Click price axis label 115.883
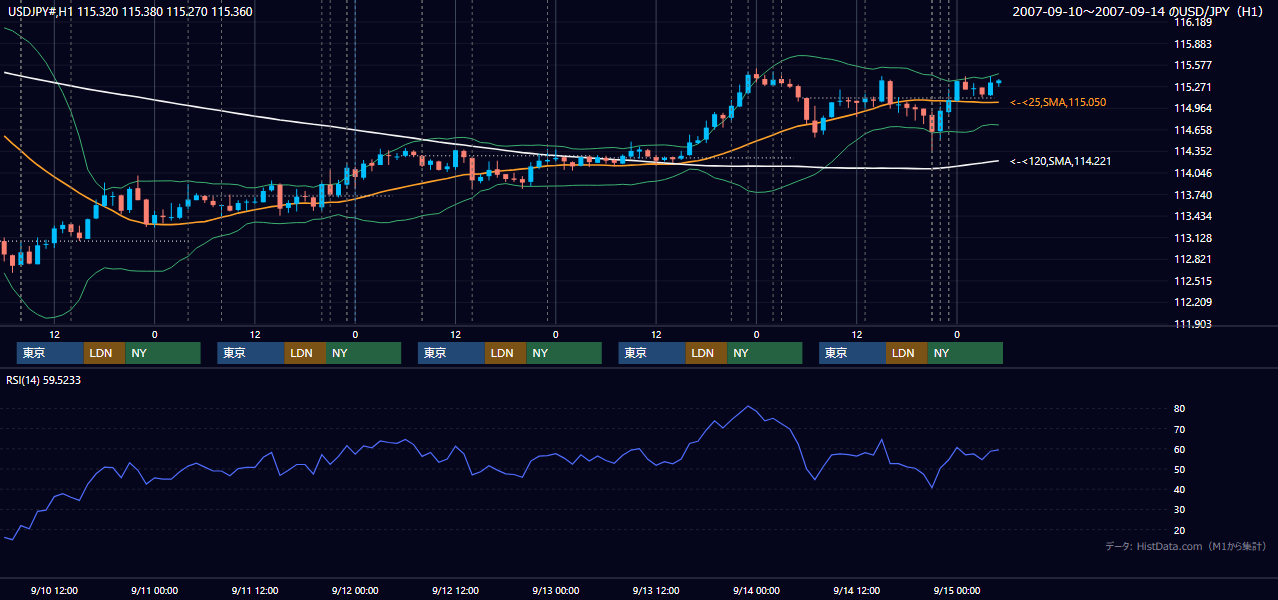Image resolution: width=1278 pixels, height=600 pixels. (1193, 44)
